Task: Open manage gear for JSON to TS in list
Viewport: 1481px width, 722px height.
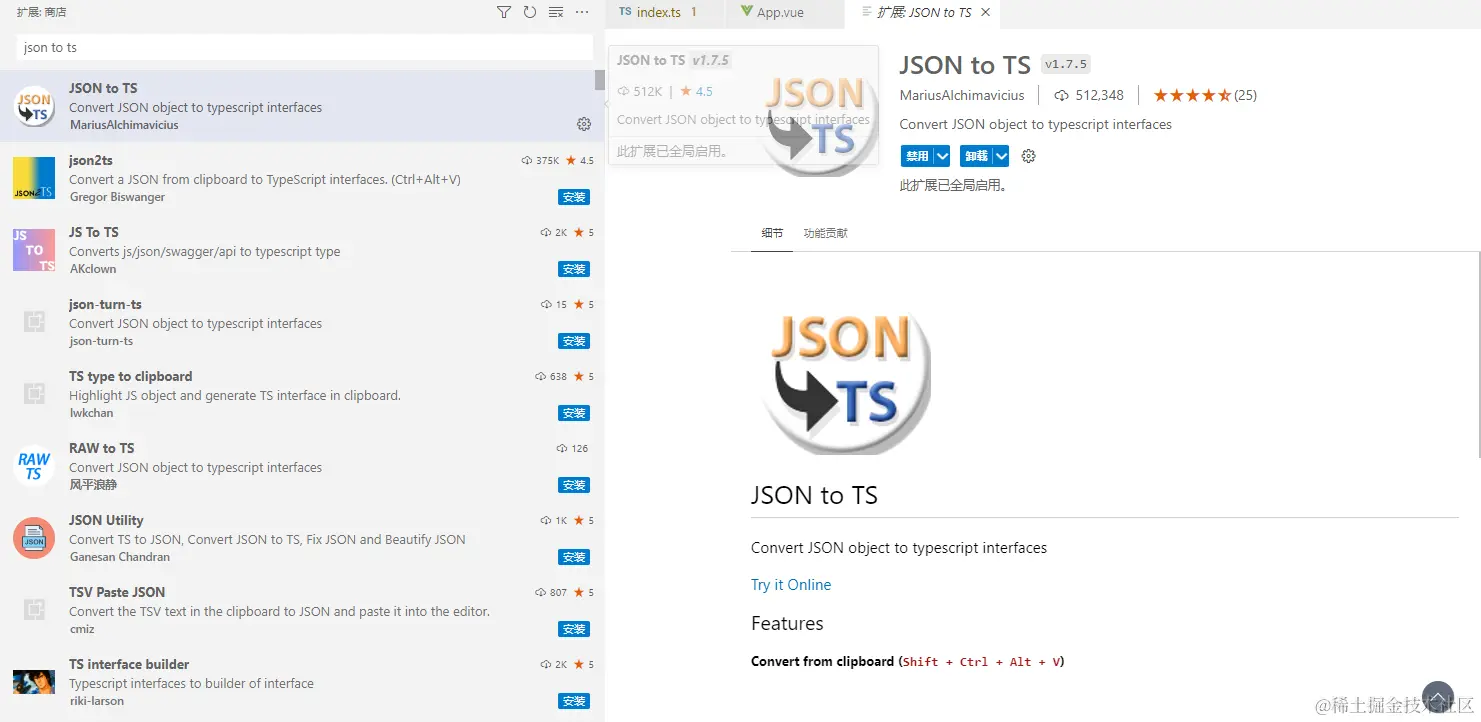Action: pos(584,124)
